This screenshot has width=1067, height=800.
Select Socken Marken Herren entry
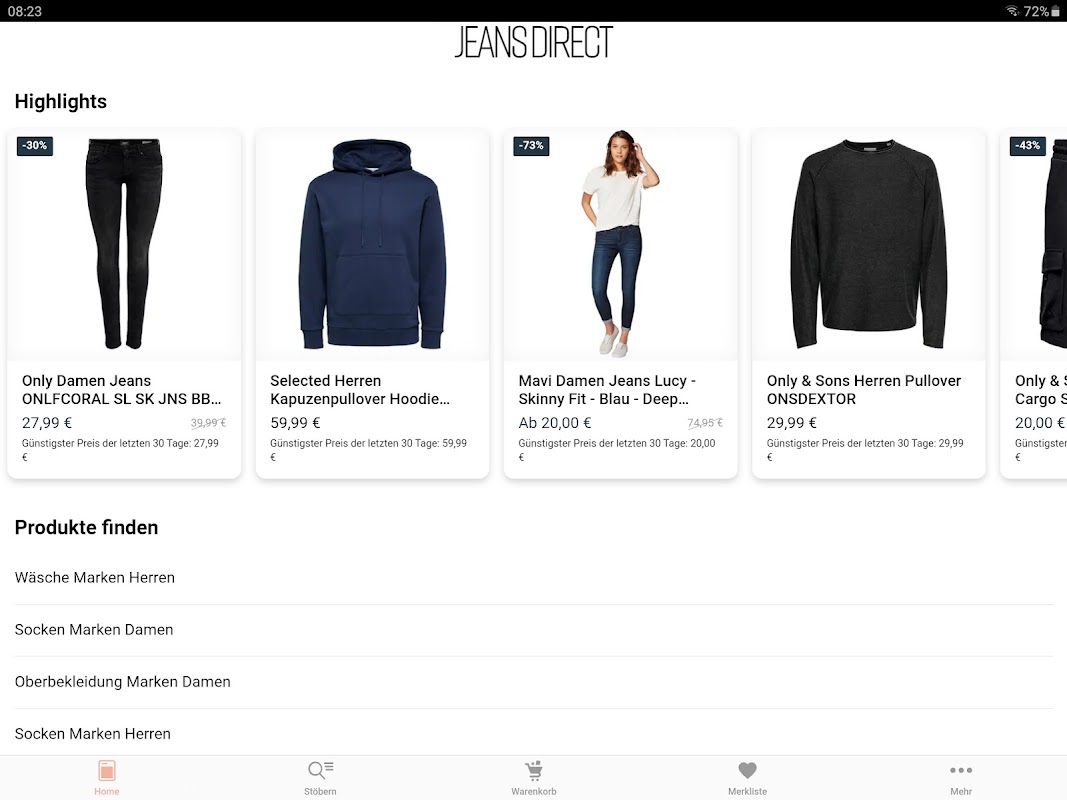pos(534,733)
